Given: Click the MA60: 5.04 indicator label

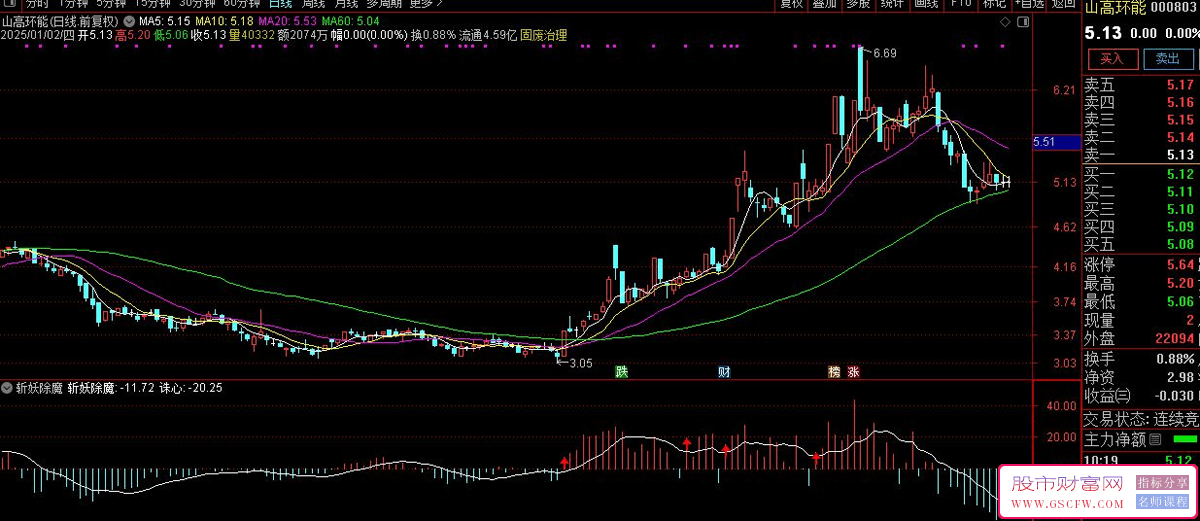Looking at the screenshot, I should pyautogui.click(x=350, y=20).
